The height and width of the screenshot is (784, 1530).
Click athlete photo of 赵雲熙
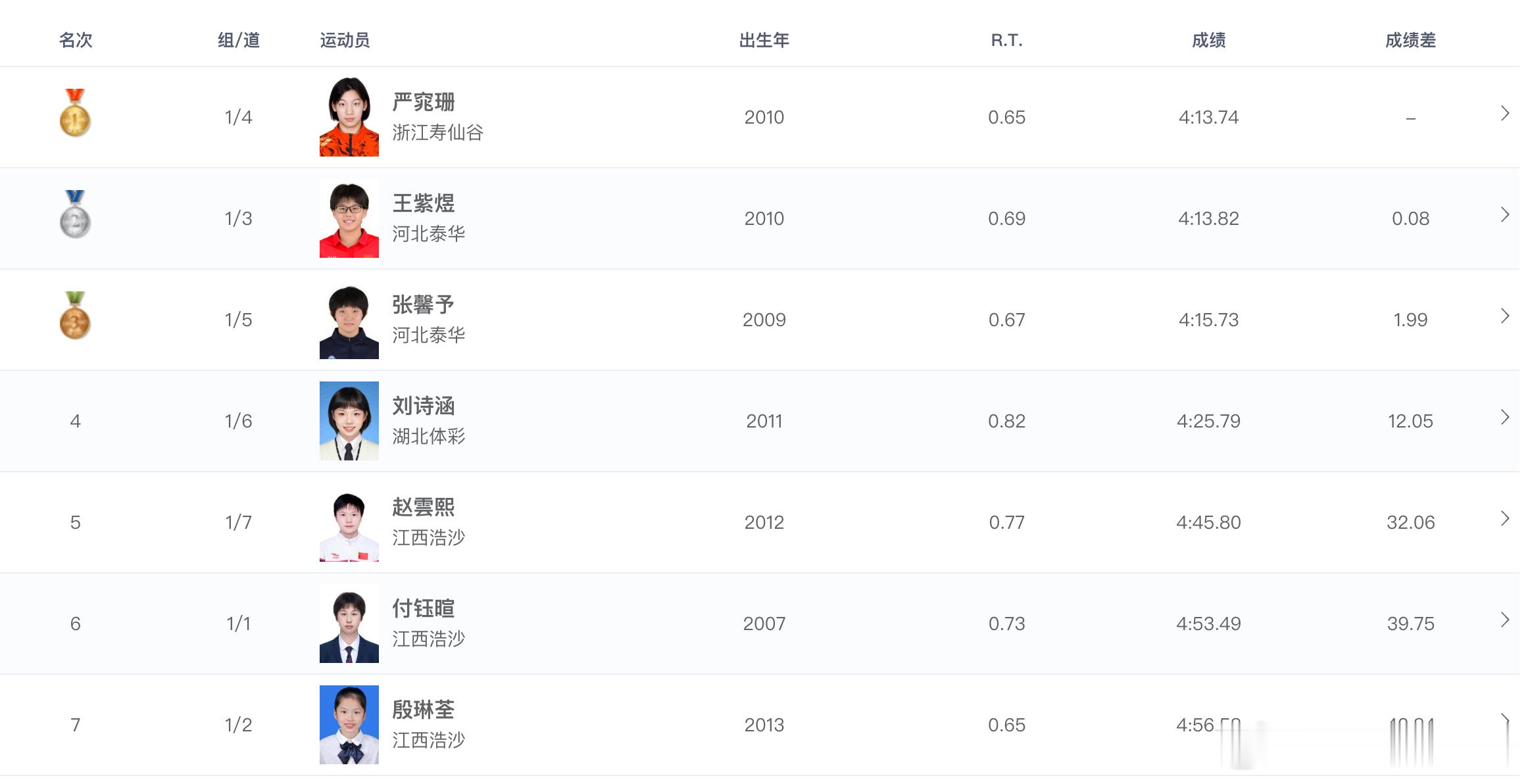click(x=349, y=522)
